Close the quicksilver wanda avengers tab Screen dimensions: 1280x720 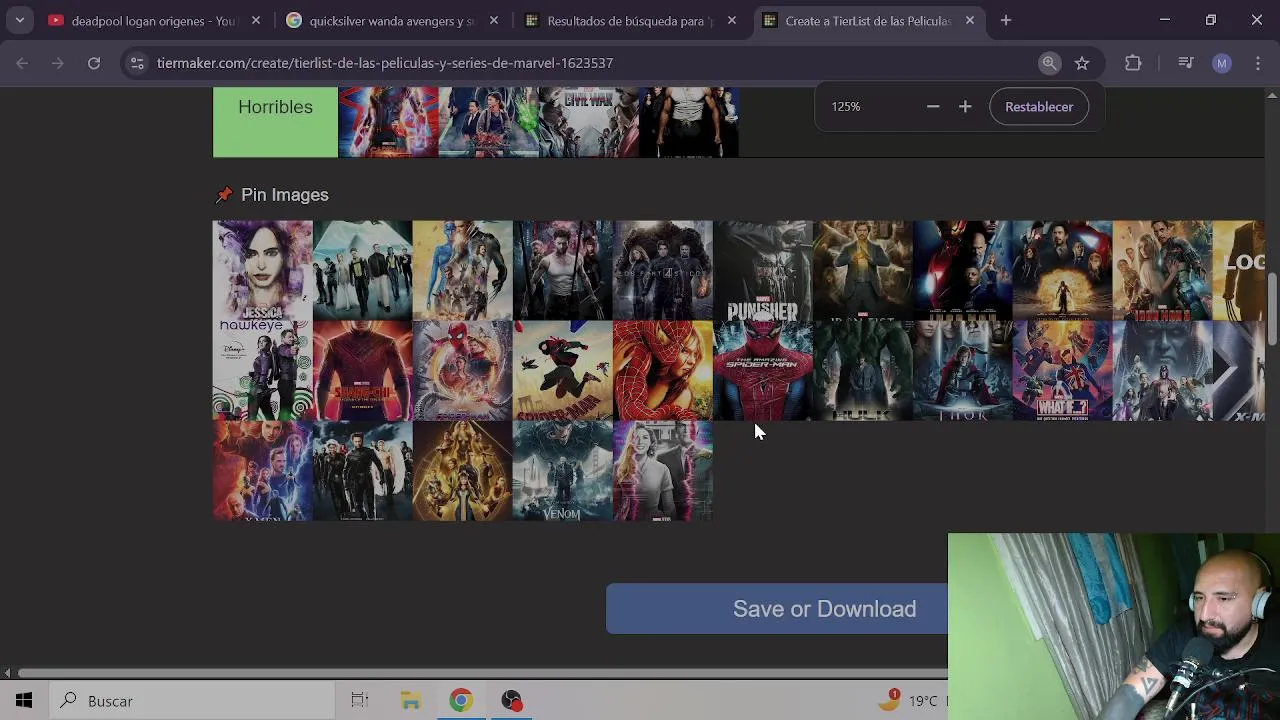click(494, 20)
